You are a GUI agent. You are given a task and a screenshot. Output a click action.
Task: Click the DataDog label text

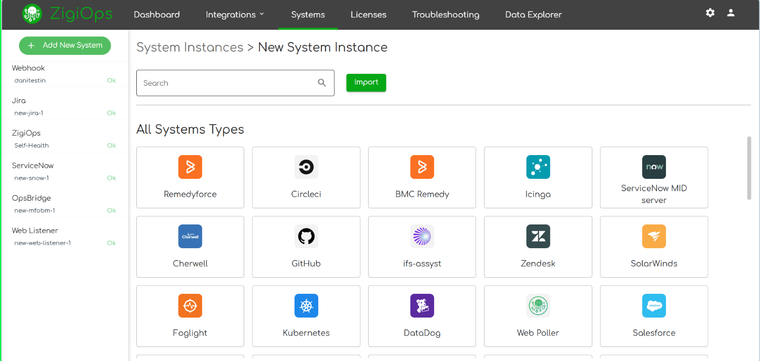tap(422, 333)
